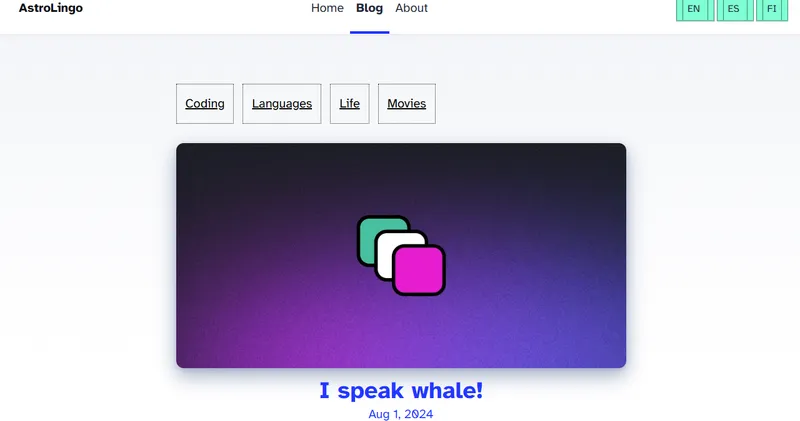800x421 pixels.
Task: Click the magenta front square icon
Action: click(419, 270)
